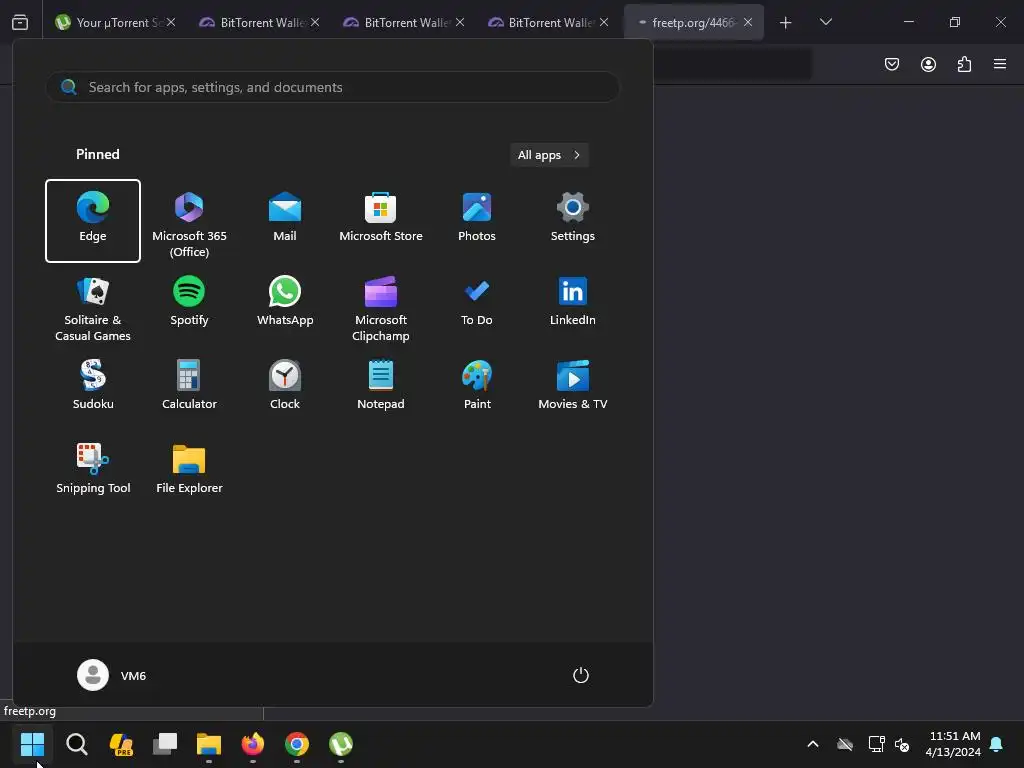Viewport: 1024px width, 768px height.
Task: Switch to the first BitTorrent Wallet tab
Action: click(260, 22)
